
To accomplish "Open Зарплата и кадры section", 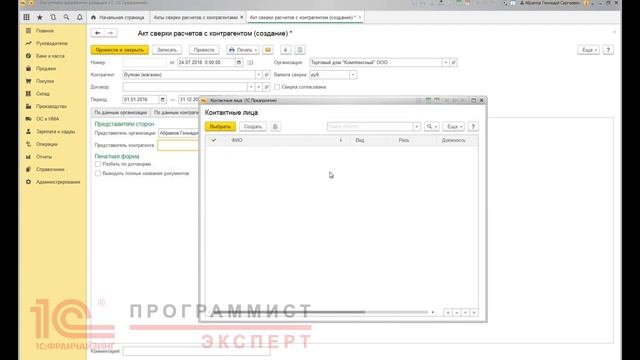I will (56, 131).
